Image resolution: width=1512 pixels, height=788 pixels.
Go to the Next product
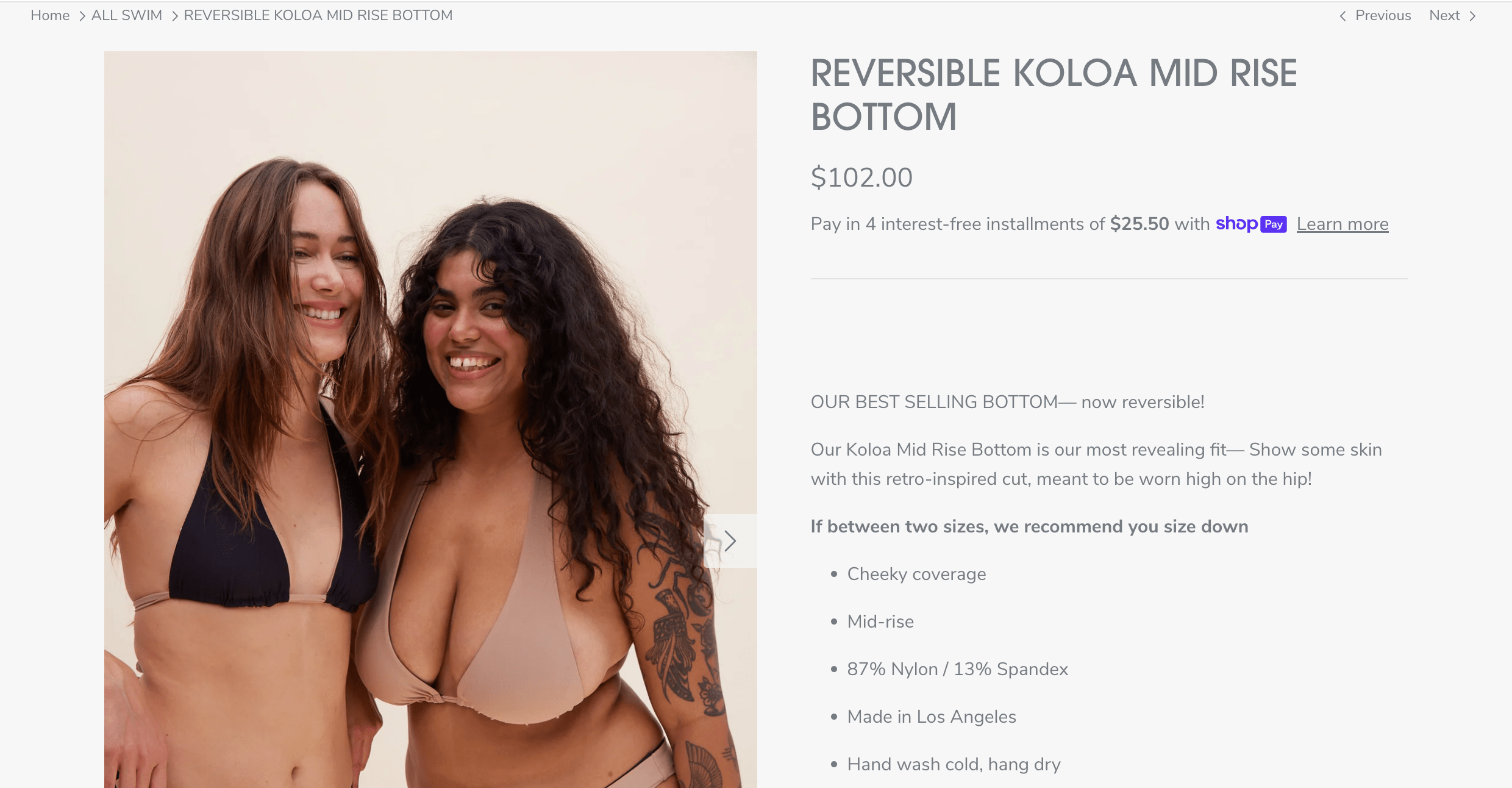click(x=1444, y=15)
